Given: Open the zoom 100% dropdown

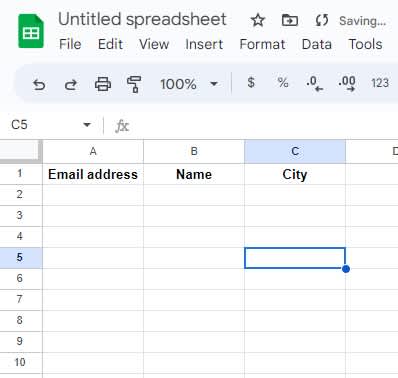Looking at the screenshot, I should coord(189,84).
